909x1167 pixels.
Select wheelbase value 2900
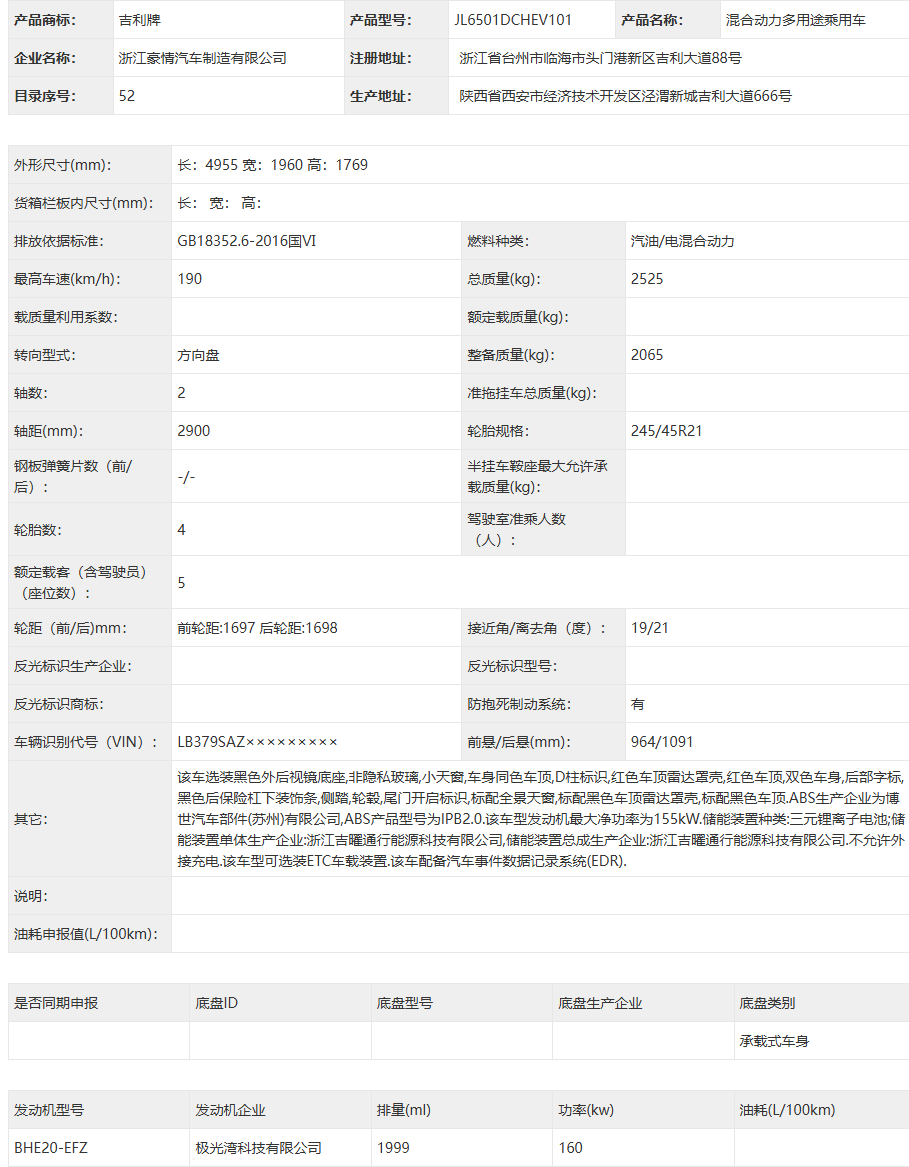[194, 431]
